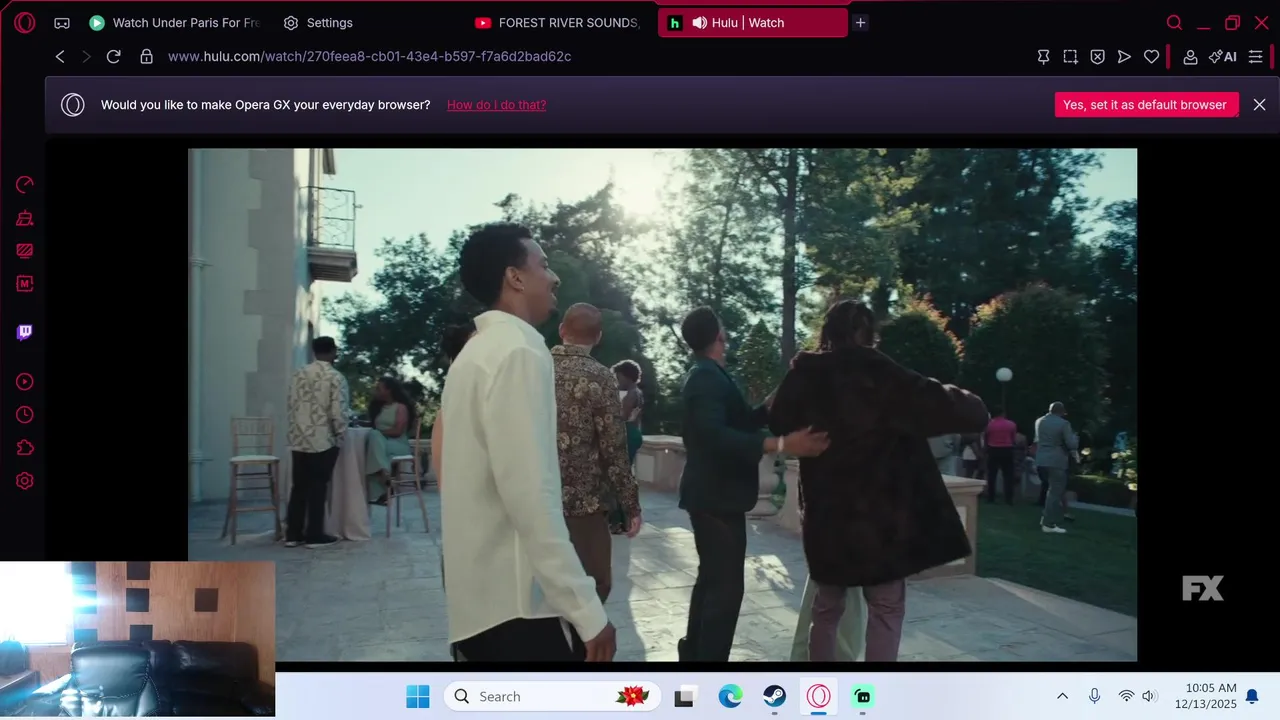Open the 10:05 AM clock calendar

1205,696
